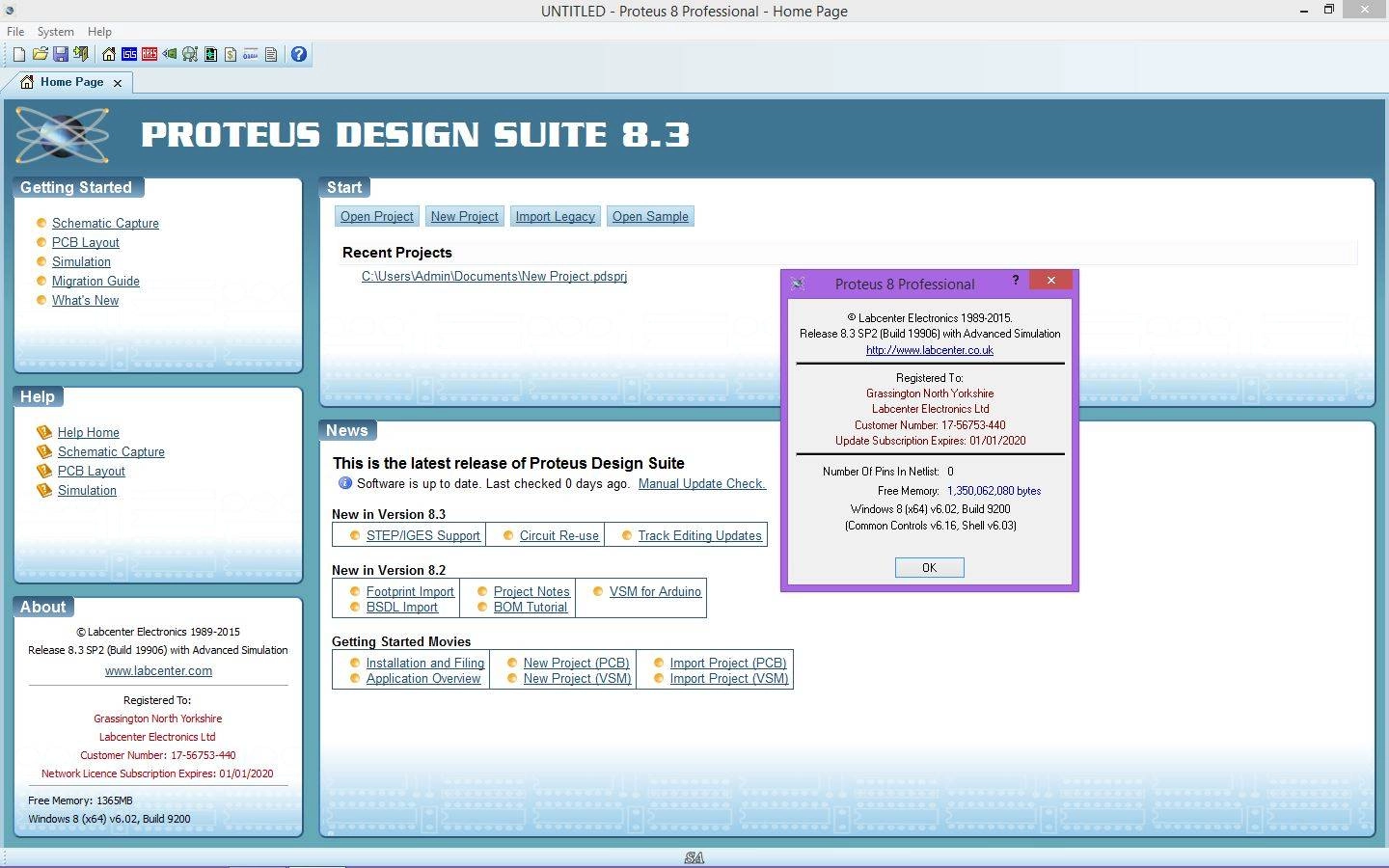Play Installation and Filing movie

click(425, 663)
